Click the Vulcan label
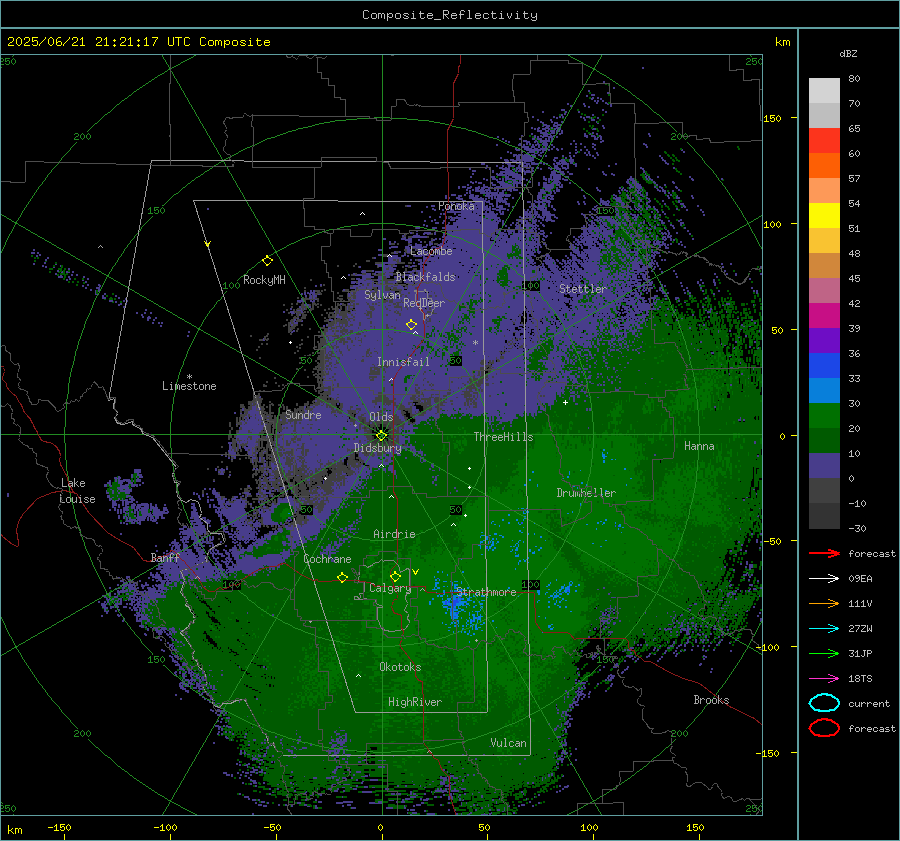 pyautogui.click(x=508, y=743)
